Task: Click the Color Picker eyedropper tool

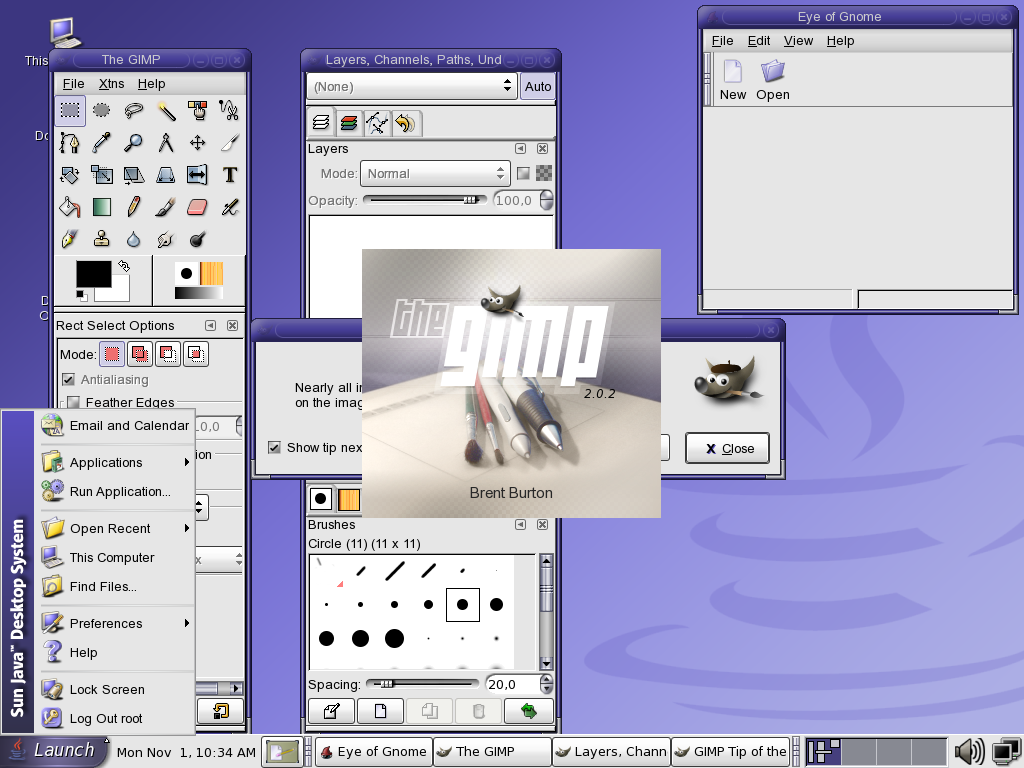Action: coord(101,143)
